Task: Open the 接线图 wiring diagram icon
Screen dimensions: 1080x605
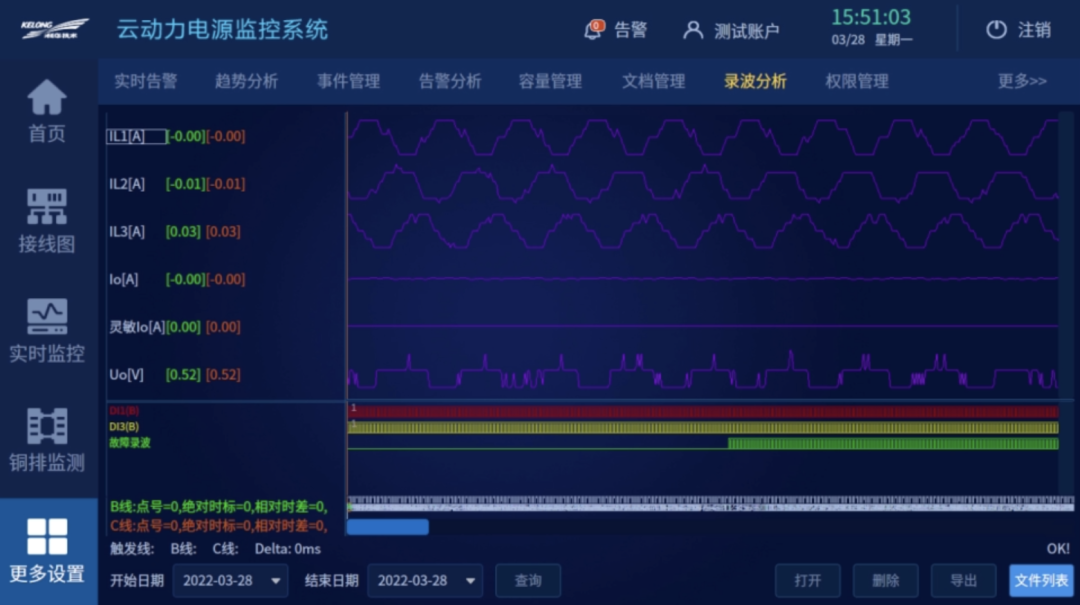Action: tap(47, 207)
